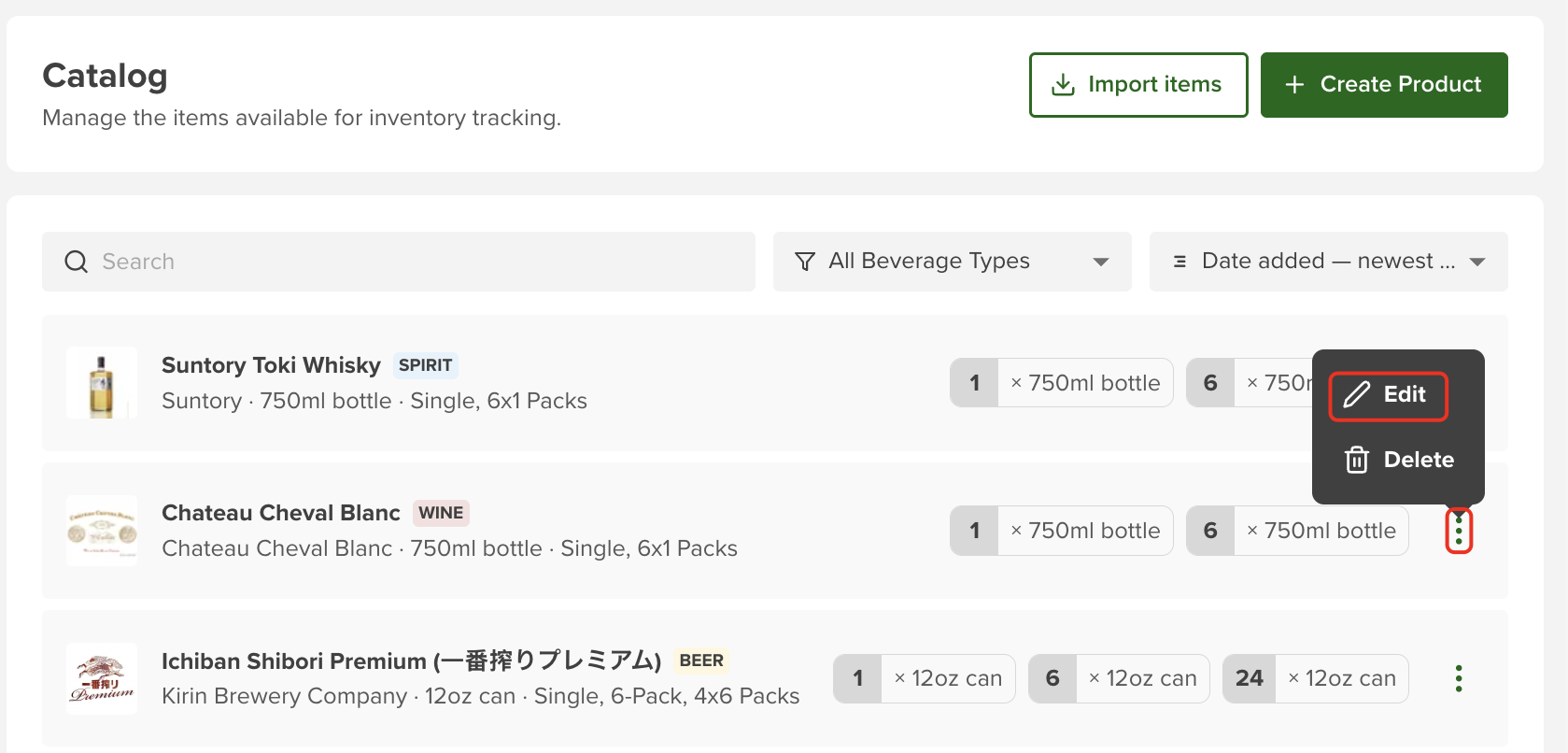Image resolution: width=1568 pixels, height=753 pixels.
Task: Open the All Beverage Types filter dropdown
Action: pyautogui.click(x=953, y=262)
